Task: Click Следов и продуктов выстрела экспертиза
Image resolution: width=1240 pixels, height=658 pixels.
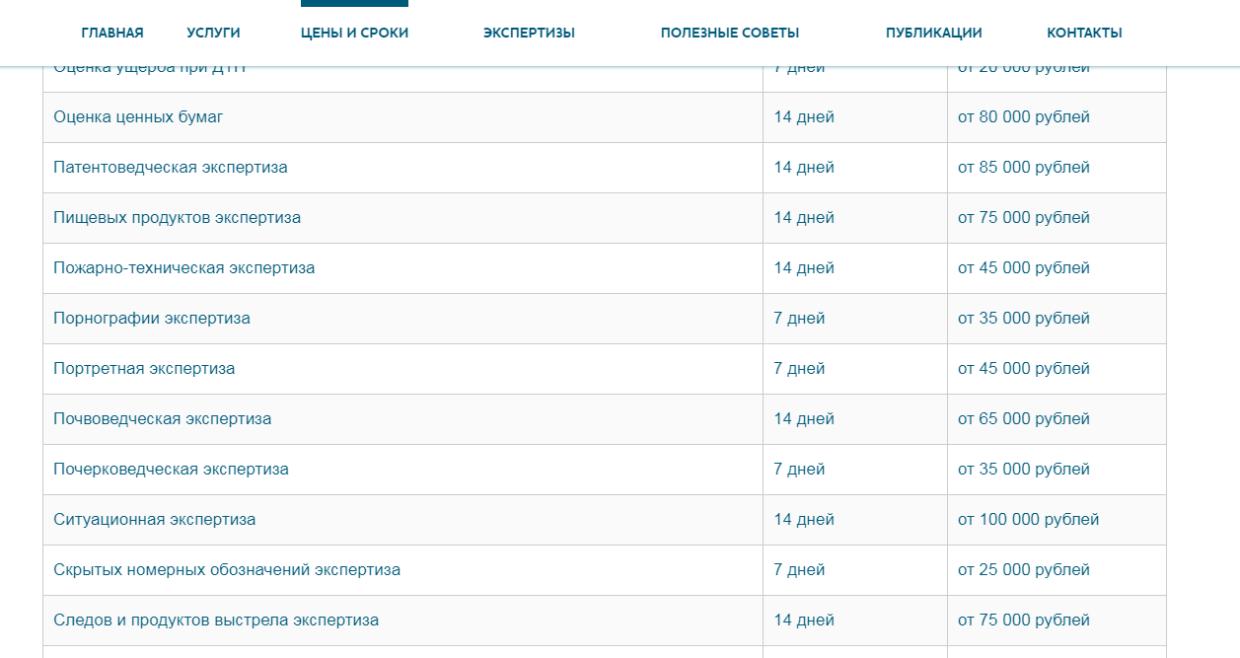Action: click(216, 620)
